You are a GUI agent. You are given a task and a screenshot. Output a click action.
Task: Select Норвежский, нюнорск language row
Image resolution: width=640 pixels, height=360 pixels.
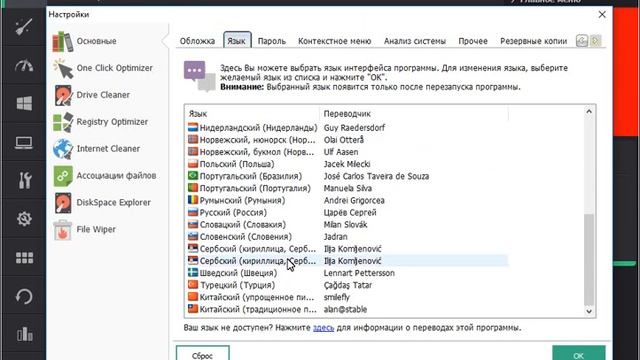[x=347, y=140]
